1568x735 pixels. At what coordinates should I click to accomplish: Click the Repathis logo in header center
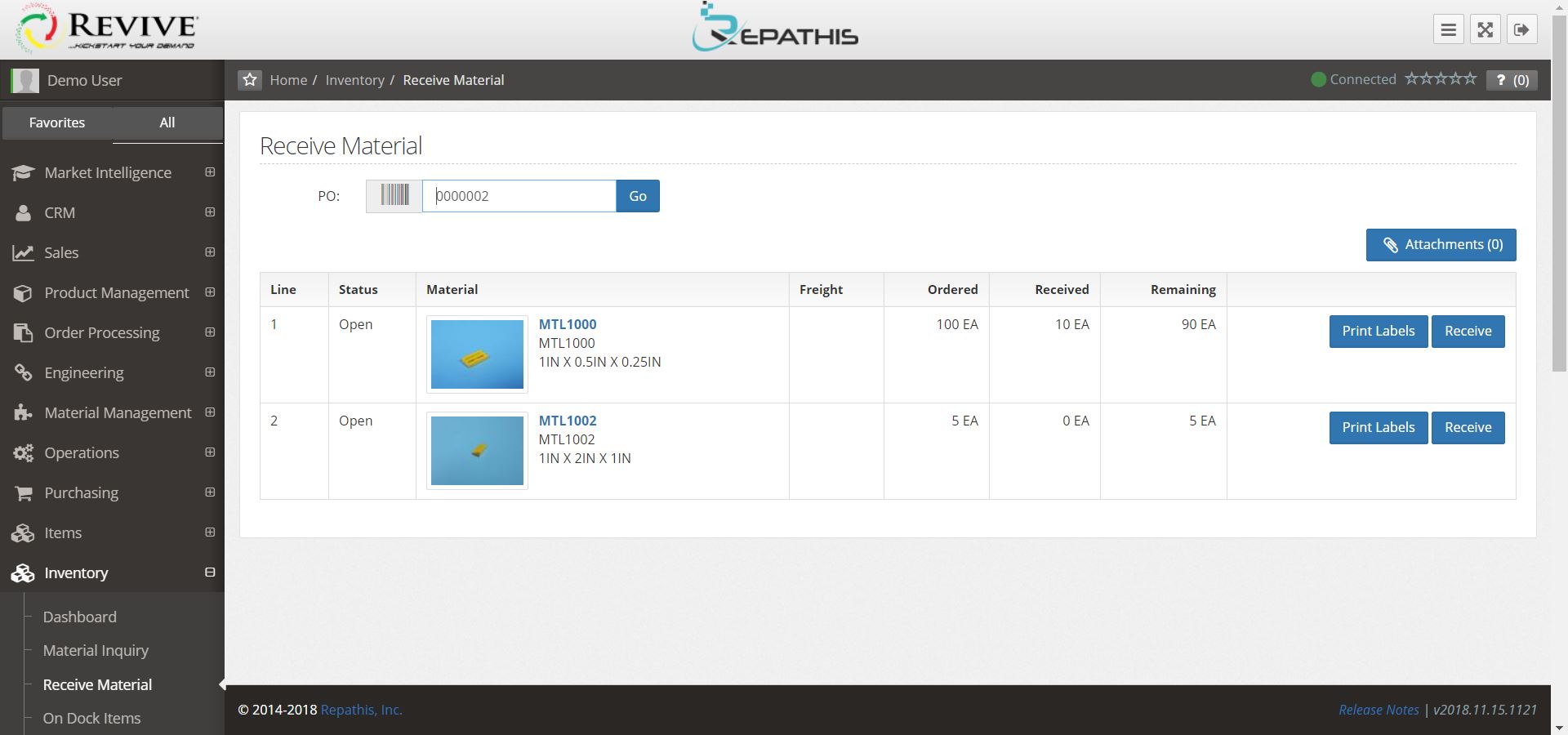(774, 28)
